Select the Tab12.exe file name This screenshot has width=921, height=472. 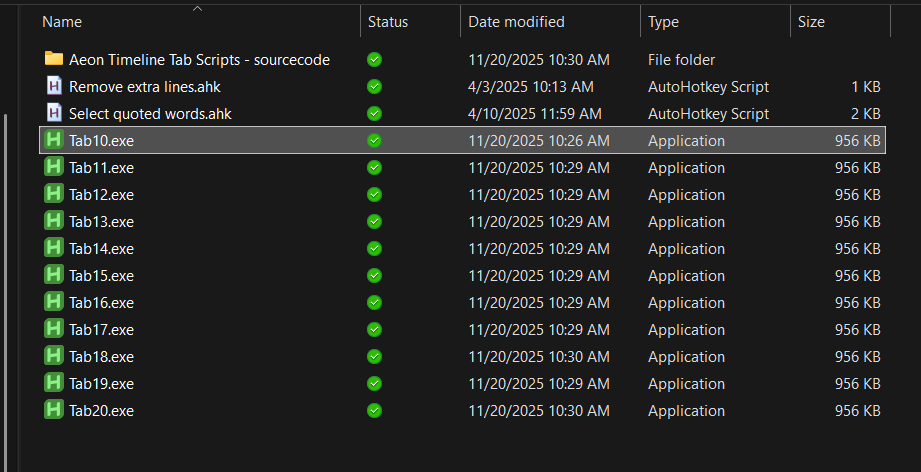point(101,194)
